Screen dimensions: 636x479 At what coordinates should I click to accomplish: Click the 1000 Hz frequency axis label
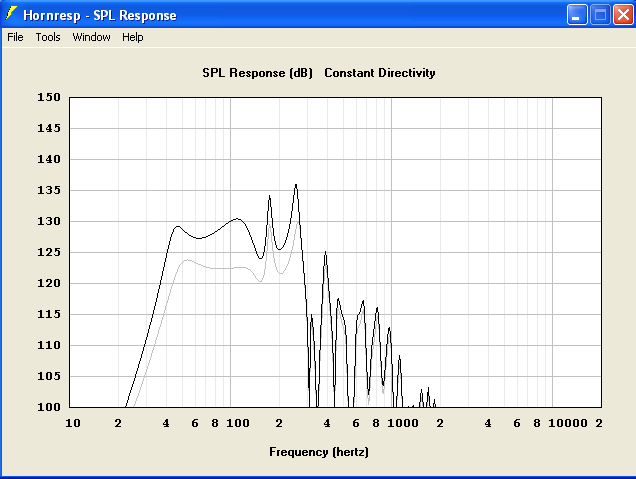(x=403, y=423)
